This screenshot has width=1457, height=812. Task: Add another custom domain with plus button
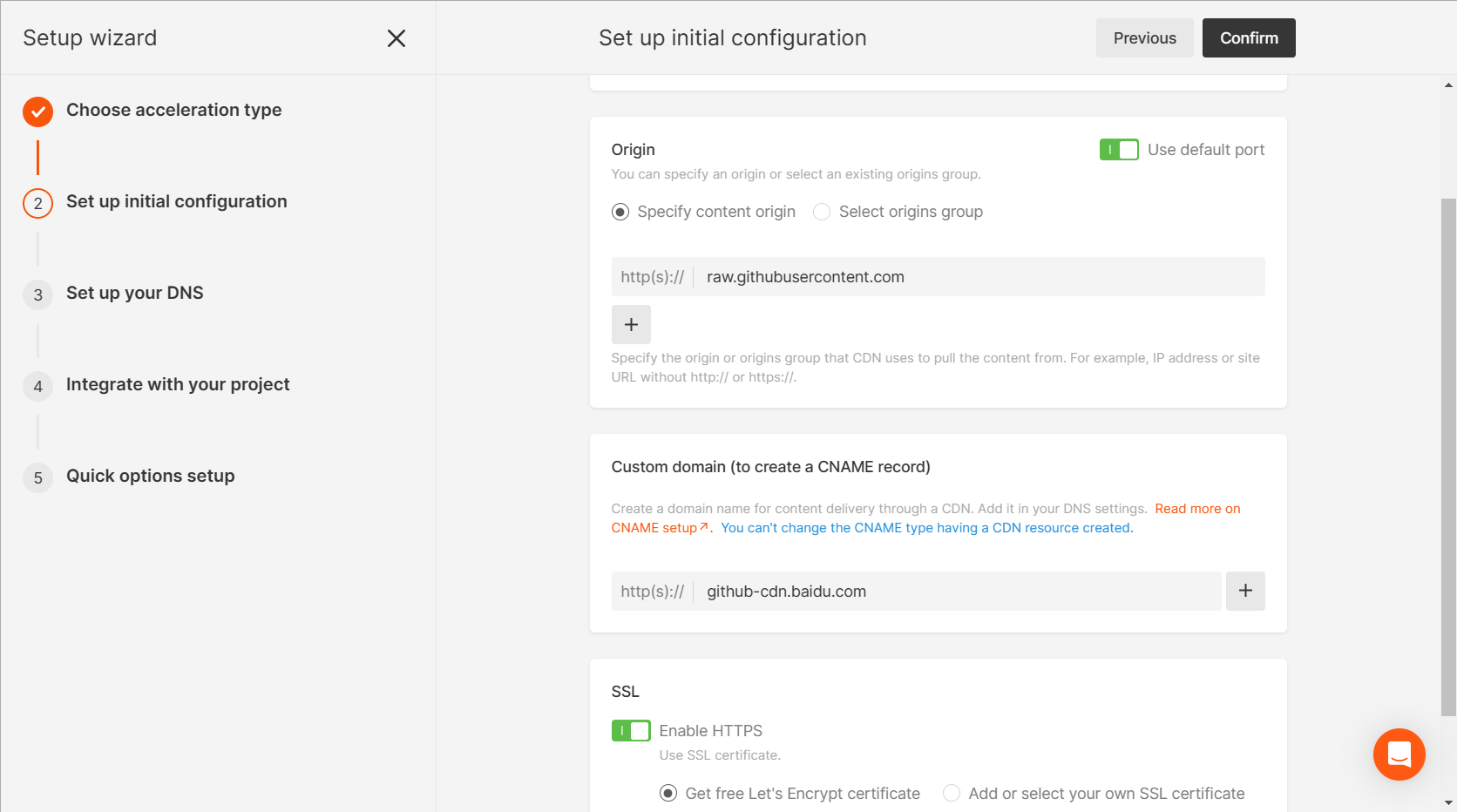tap(1245, 591)
